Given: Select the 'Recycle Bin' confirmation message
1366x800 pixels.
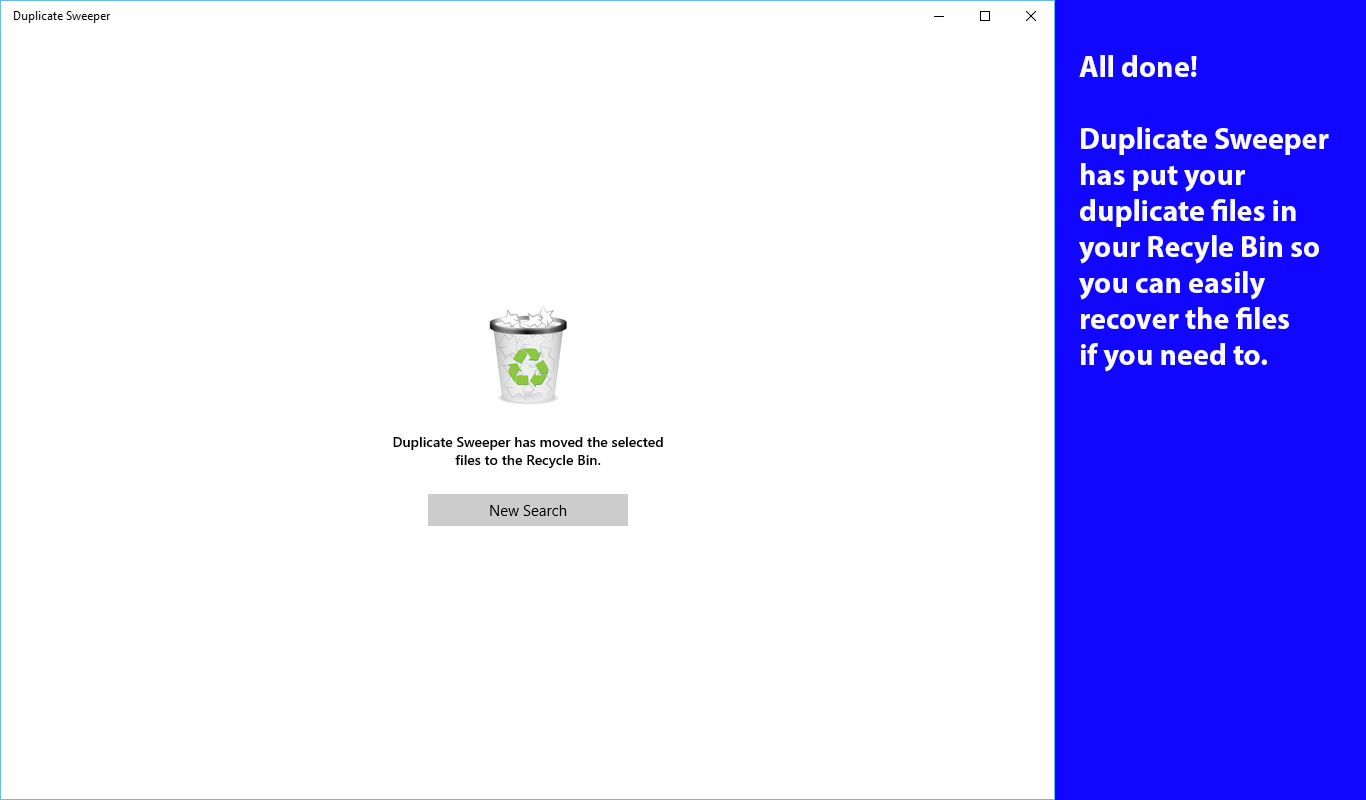Looking at the screenshot, I should [x=527, y=451].
